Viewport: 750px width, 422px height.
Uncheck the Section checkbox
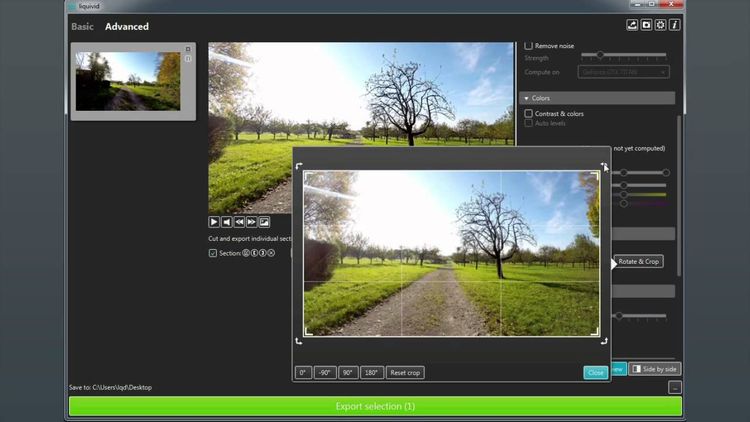click(213, 253)
